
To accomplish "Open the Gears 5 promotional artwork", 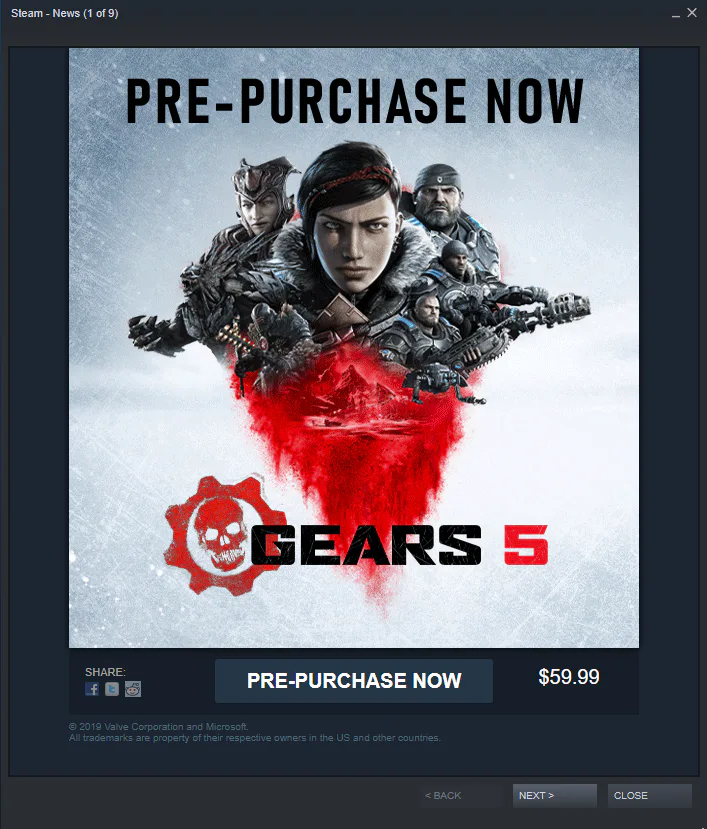I will pos(354,348).
